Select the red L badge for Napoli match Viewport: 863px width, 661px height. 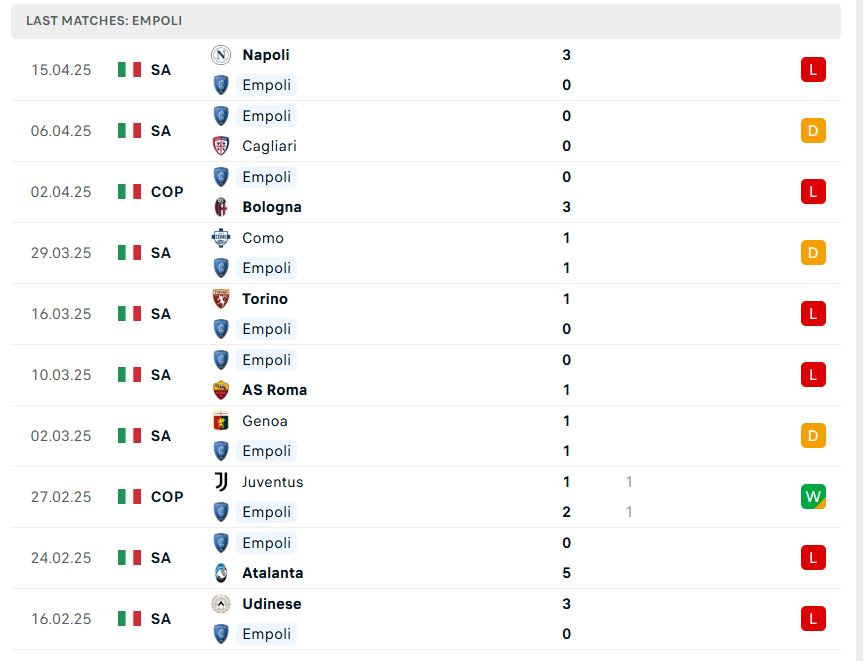(x=813, y=69)
